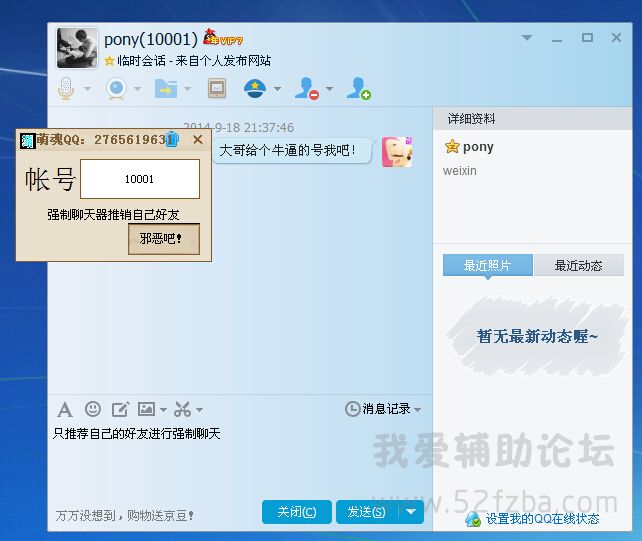Open the police cap security icon
The height and width of the screenshot is (541, 642).
point(255,88)
